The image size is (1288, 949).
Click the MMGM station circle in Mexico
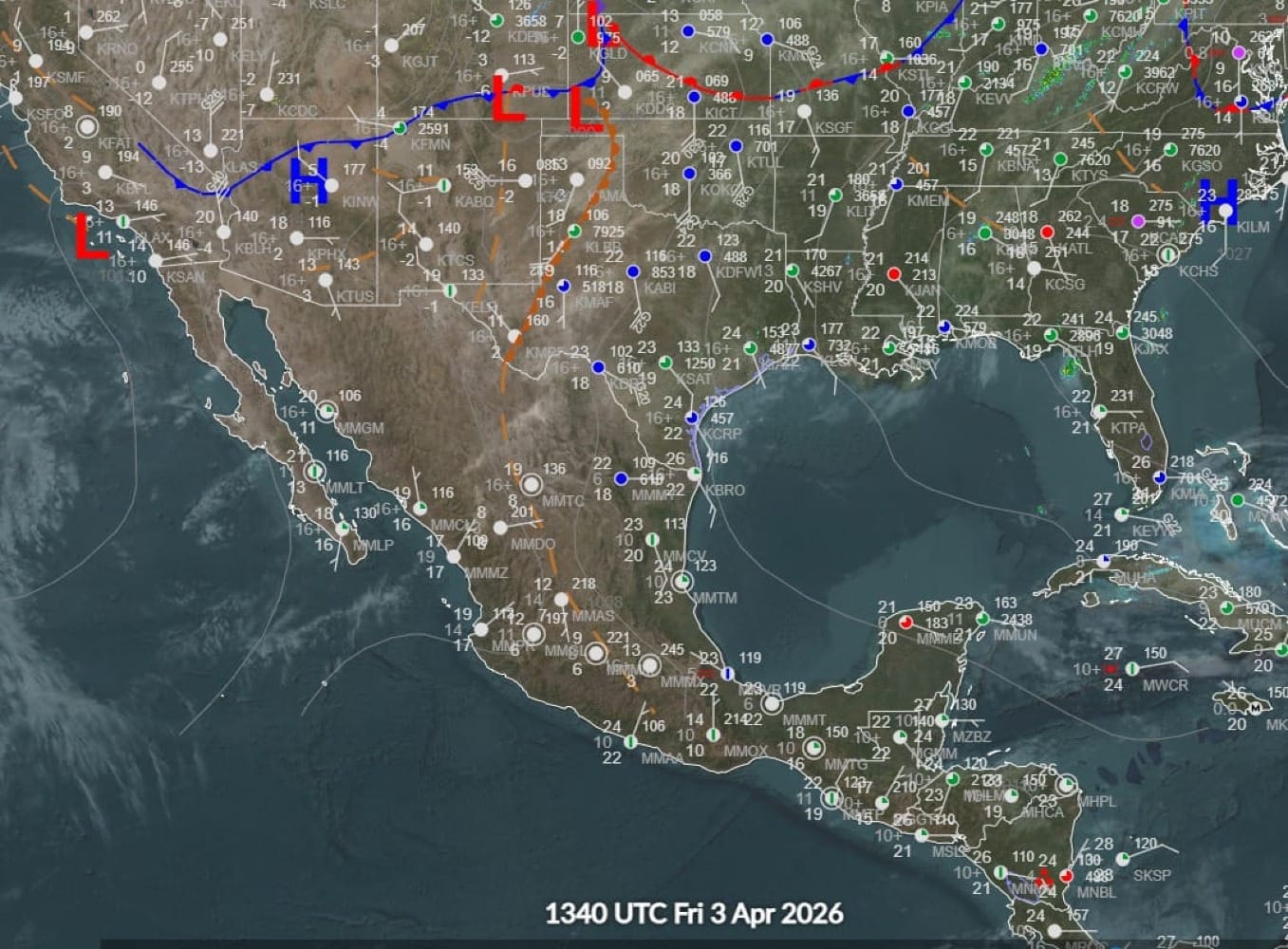point(327,409)
